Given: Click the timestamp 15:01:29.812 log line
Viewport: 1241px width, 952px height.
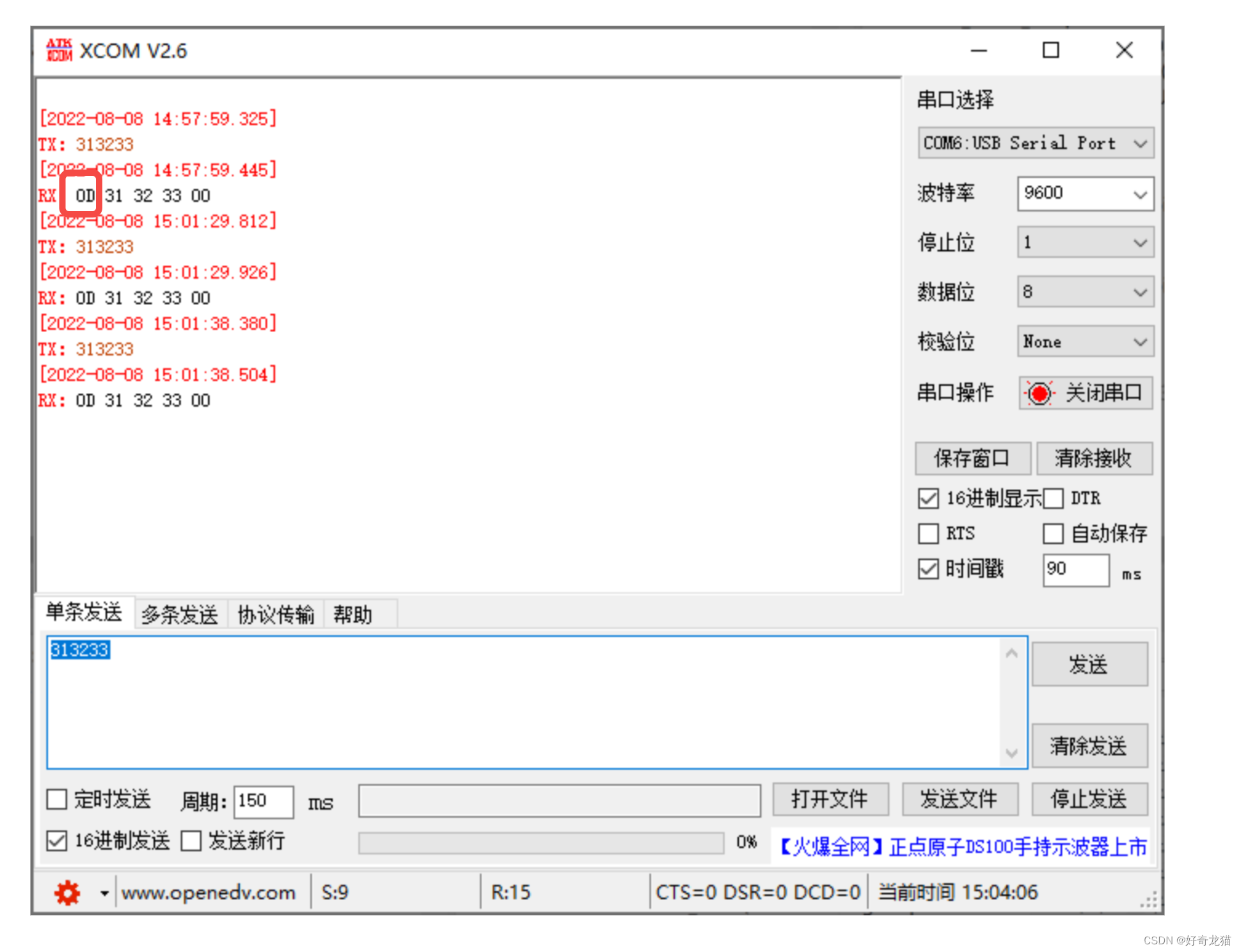Looking at the screenshot, I should [158, 221].
